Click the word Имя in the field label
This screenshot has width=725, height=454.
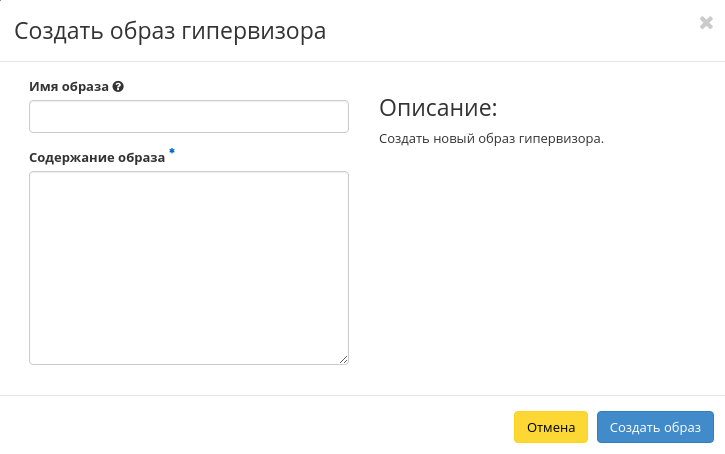point(43,87)
